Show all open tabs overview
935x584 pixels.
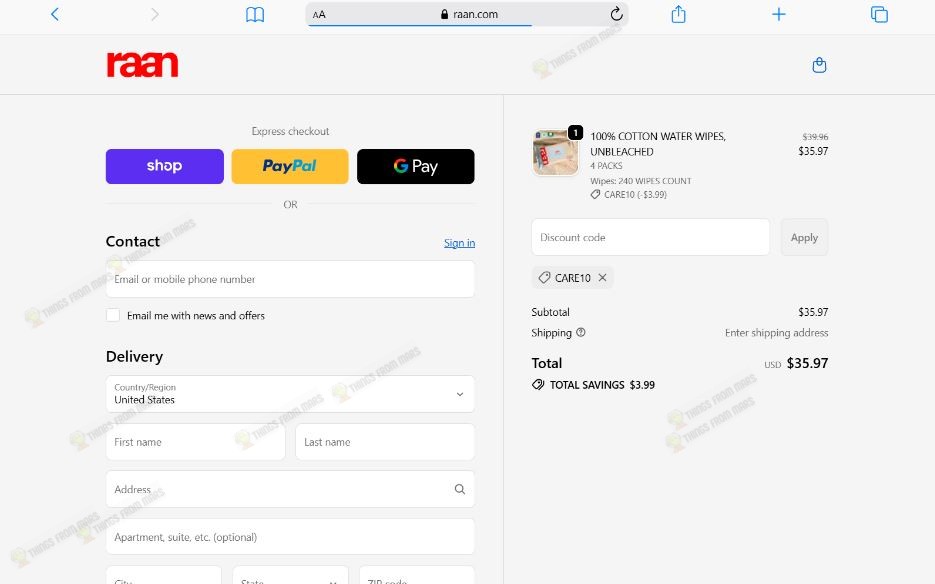(x=879, y=14)
